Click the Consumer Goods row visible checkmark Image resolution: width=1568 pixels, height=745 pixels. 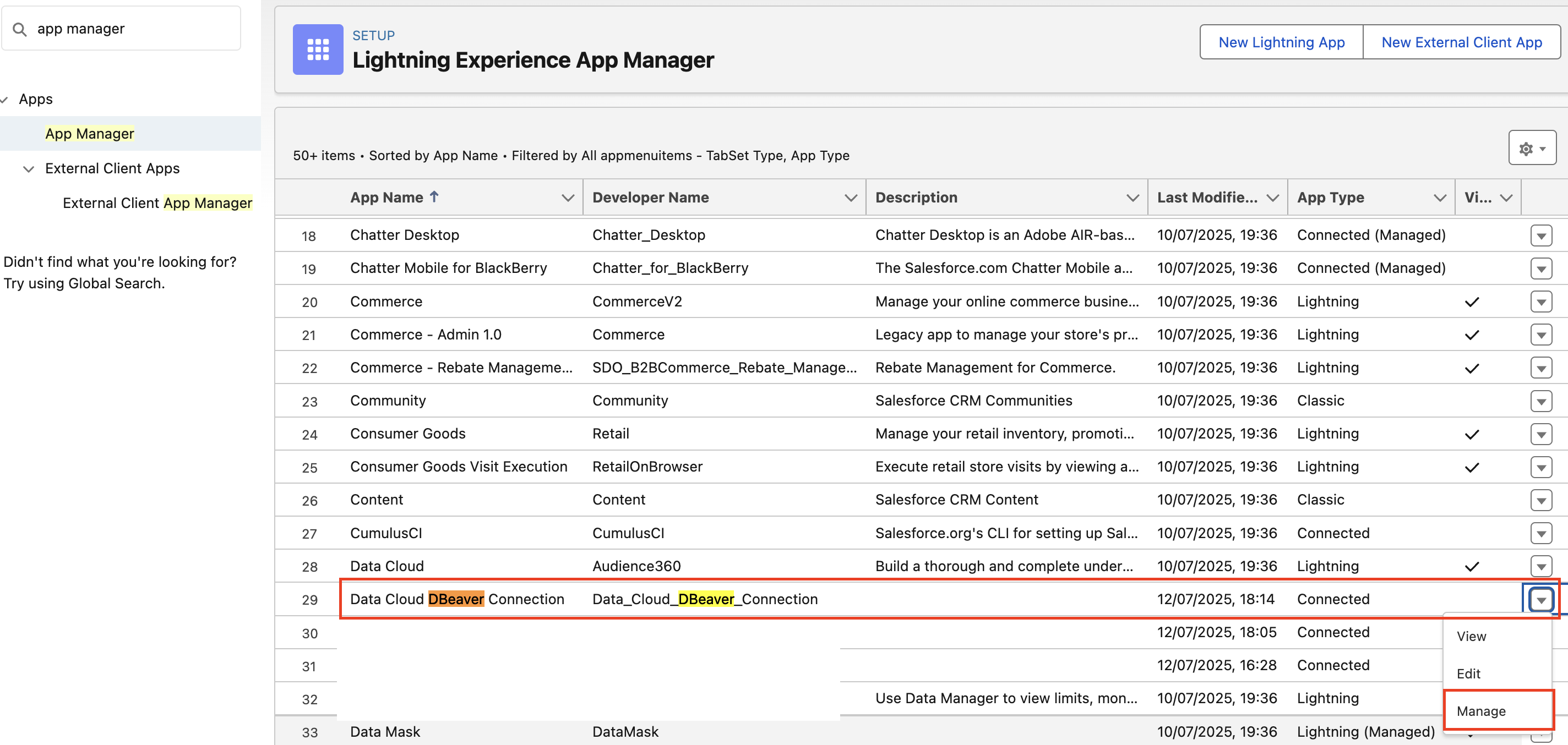(1471, 434)
